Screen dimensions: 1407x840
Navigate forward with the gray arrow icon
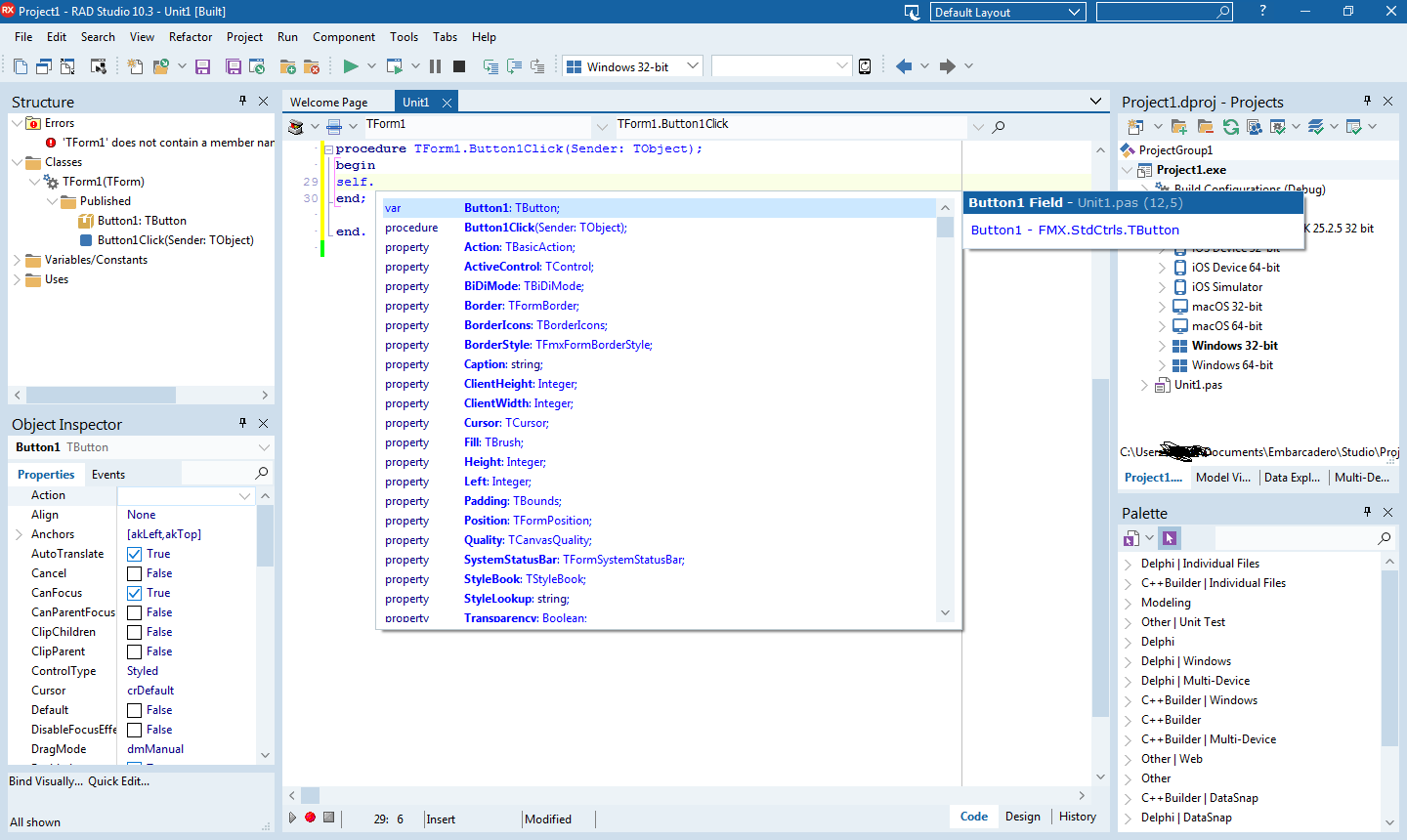(947, 66)
